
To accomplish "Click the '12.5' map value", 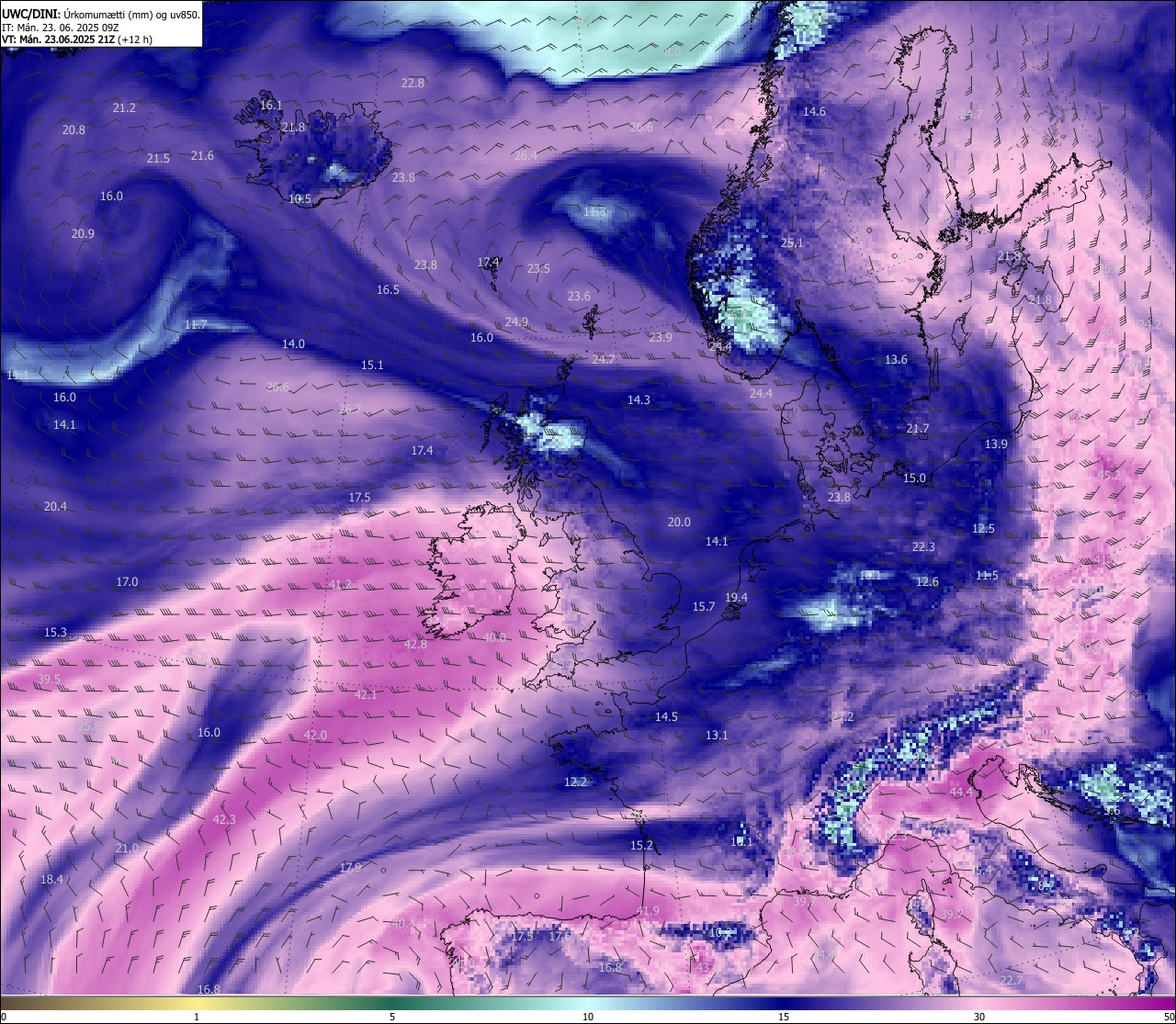I will coord(983,529).
